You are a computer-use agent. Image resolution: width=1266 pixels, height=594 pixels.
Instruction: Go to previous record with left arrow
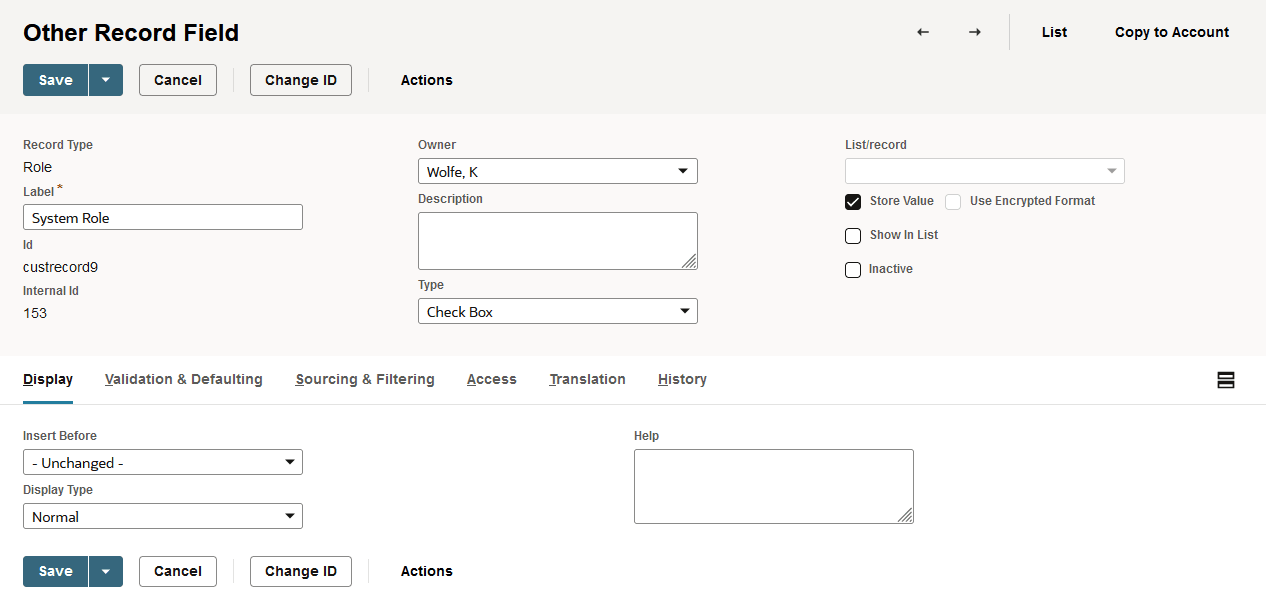(923, 32)
